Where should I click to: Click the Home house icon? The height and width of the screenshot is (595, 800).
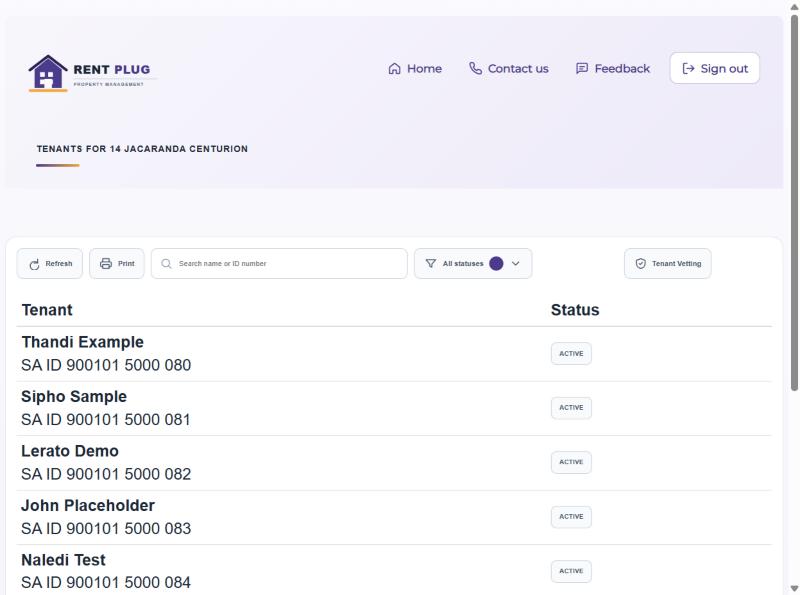pyautogui.click(x=394, y=68)
